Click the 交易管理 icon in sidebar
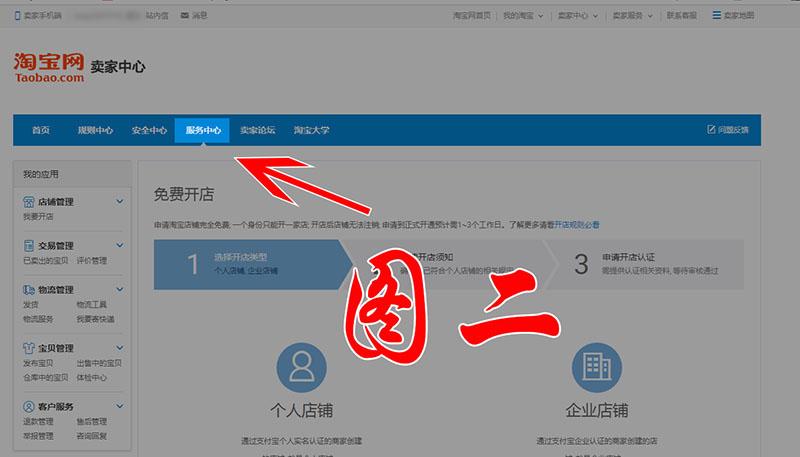 coord(29,246)
